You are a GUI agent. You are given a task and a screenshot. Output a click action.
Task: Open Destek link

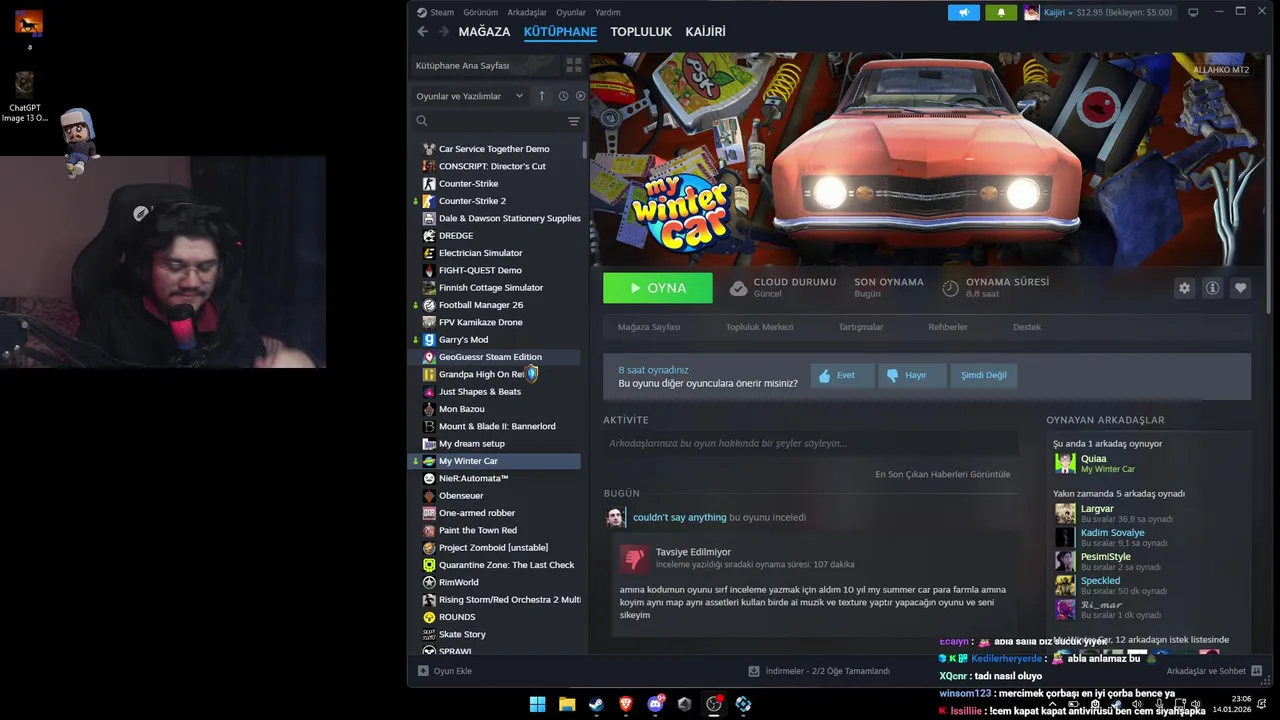[x=1027, y=327]
